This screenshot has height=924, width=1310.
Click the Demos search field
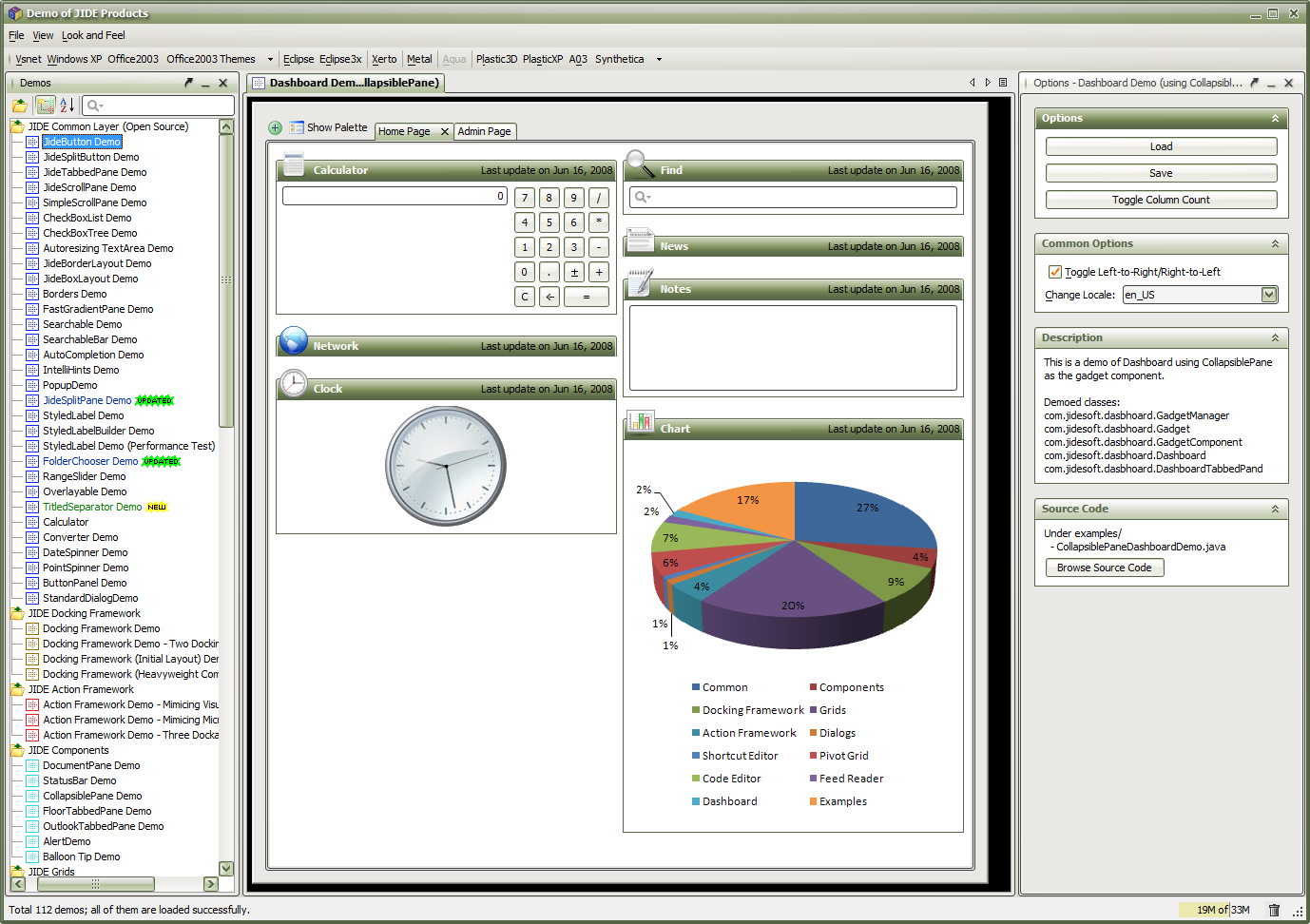158,106
